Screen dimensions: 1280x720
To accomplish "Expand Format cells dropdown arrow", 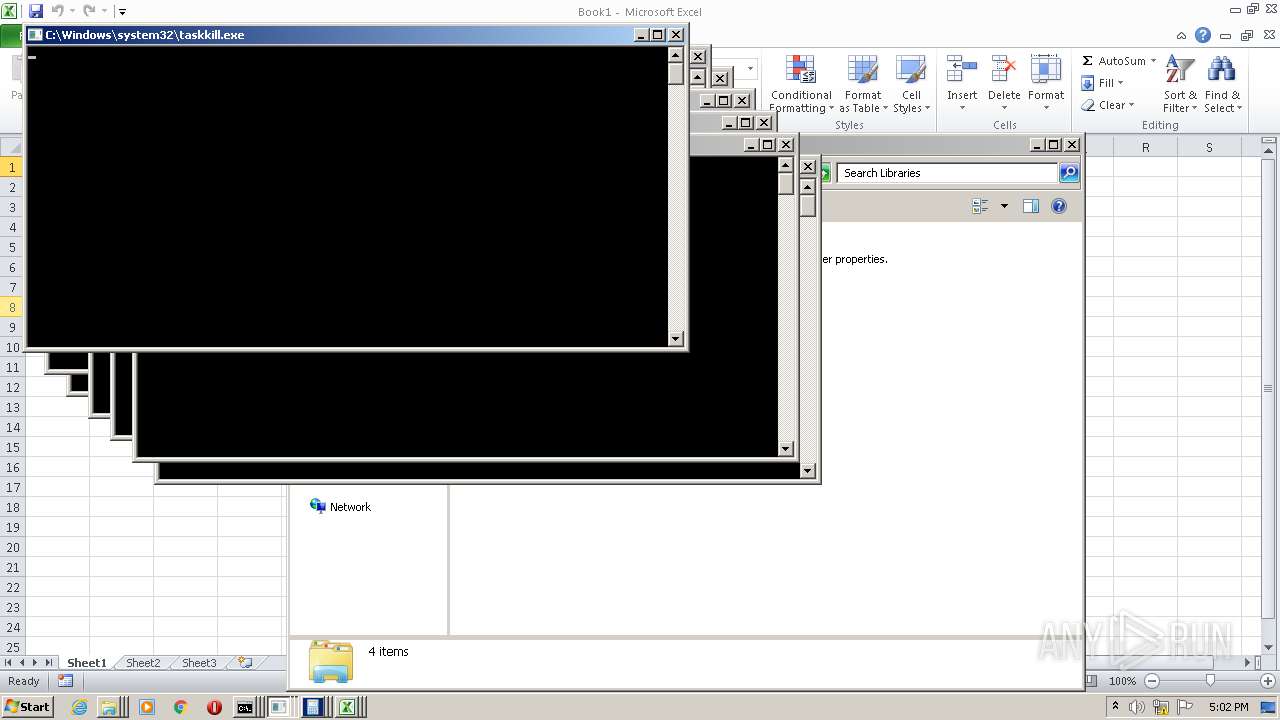I will click(x=1046, y=108).
